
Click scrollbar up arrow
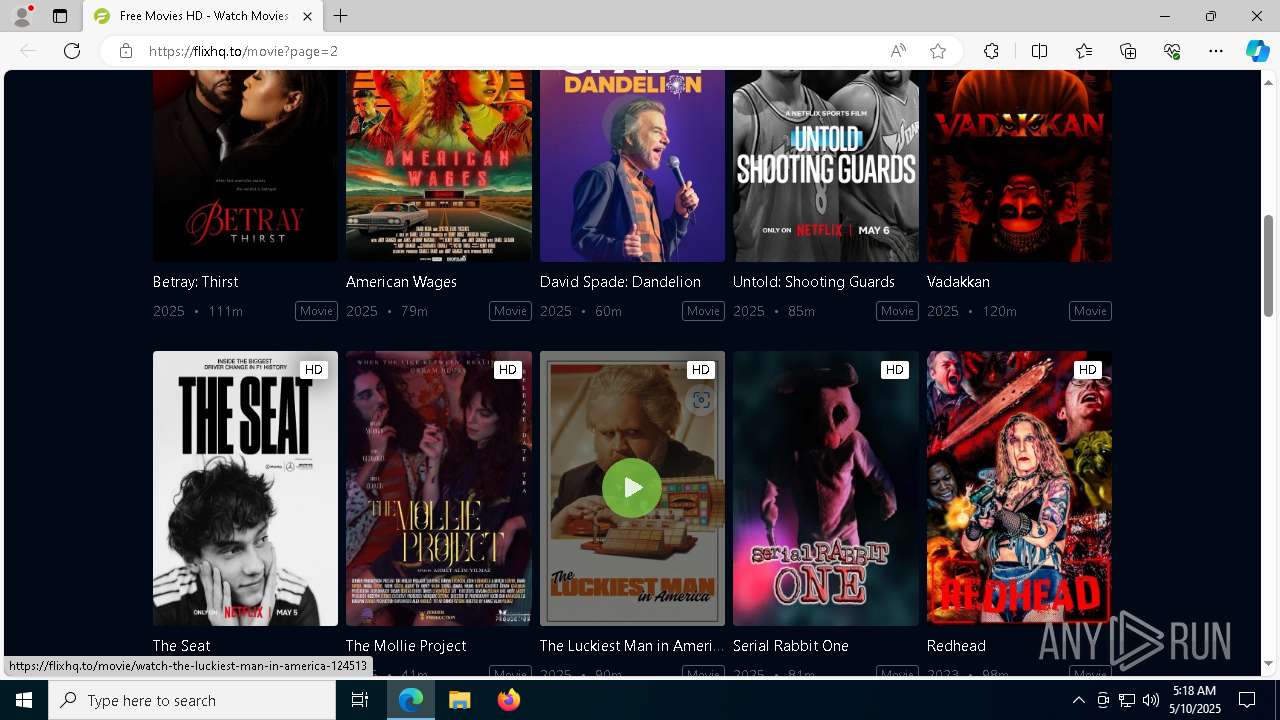click(x=1269, y=82)
